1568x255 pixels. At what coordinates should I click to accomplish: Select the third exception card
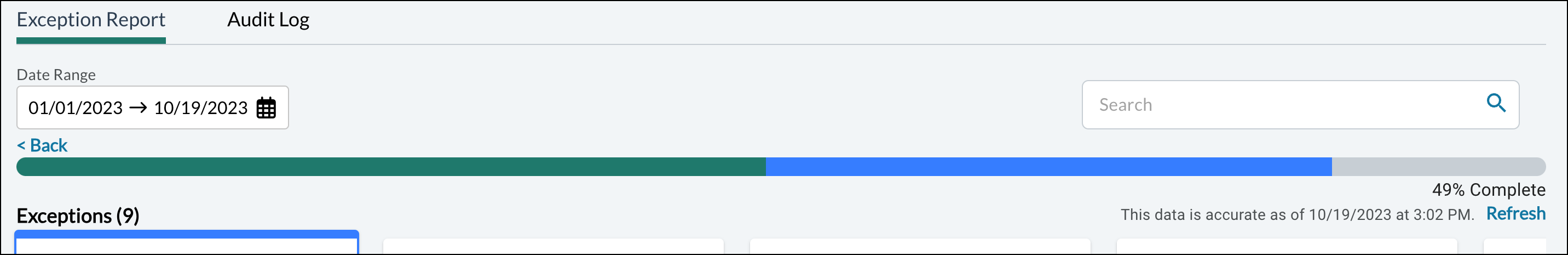coord(919,246)
